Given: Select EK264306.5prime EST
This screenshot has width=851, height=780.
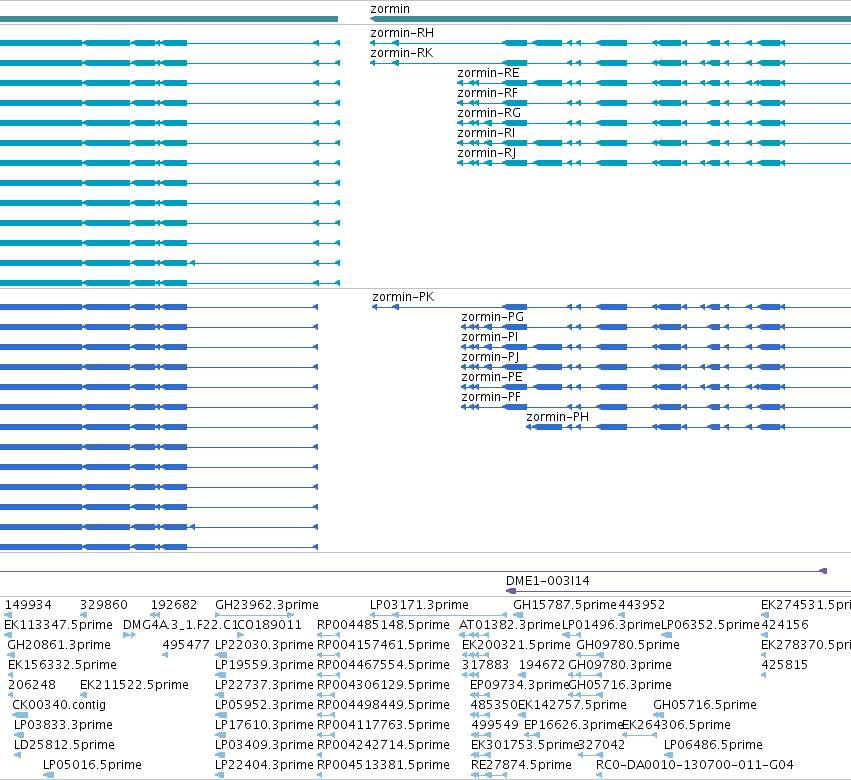Looking at the screenshot, I should 676,725.
